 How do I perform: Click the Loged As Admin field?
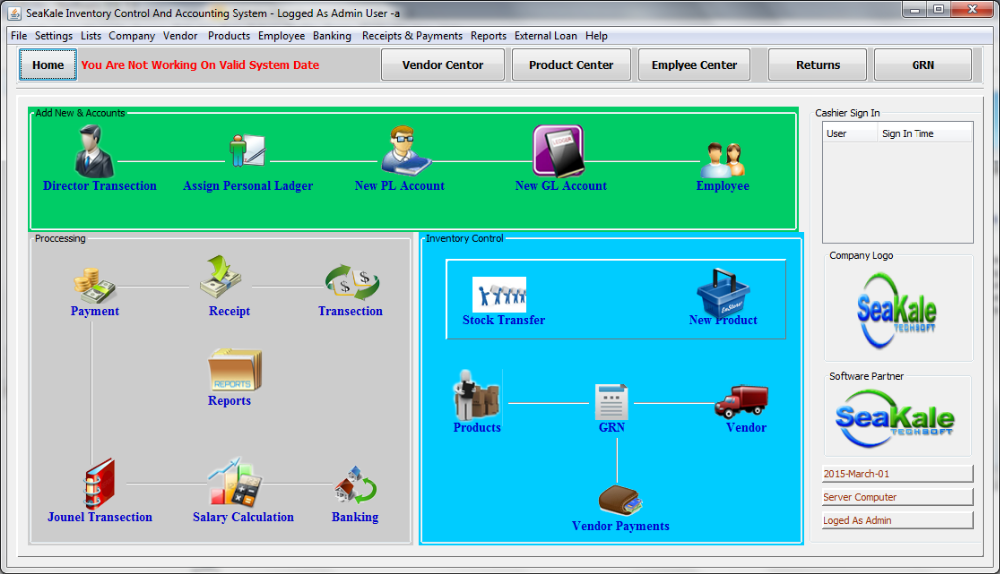coord(897,520)
